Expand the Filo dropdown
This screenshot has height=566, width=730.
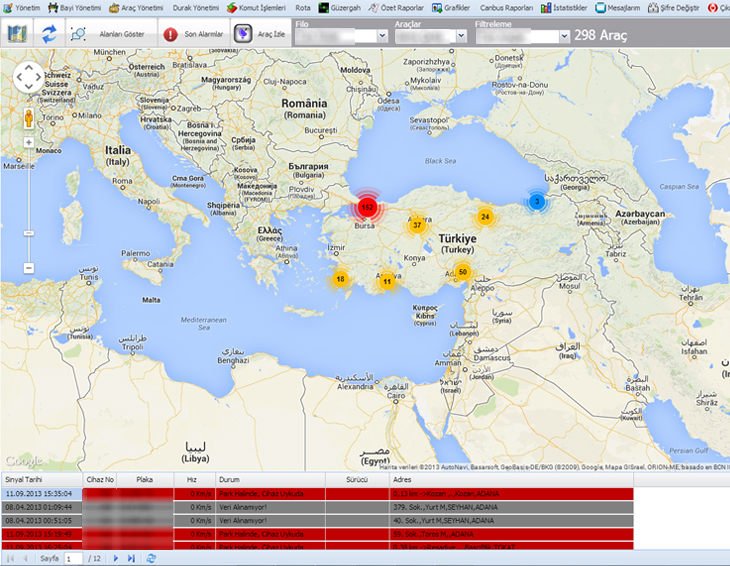coord(382,36)
